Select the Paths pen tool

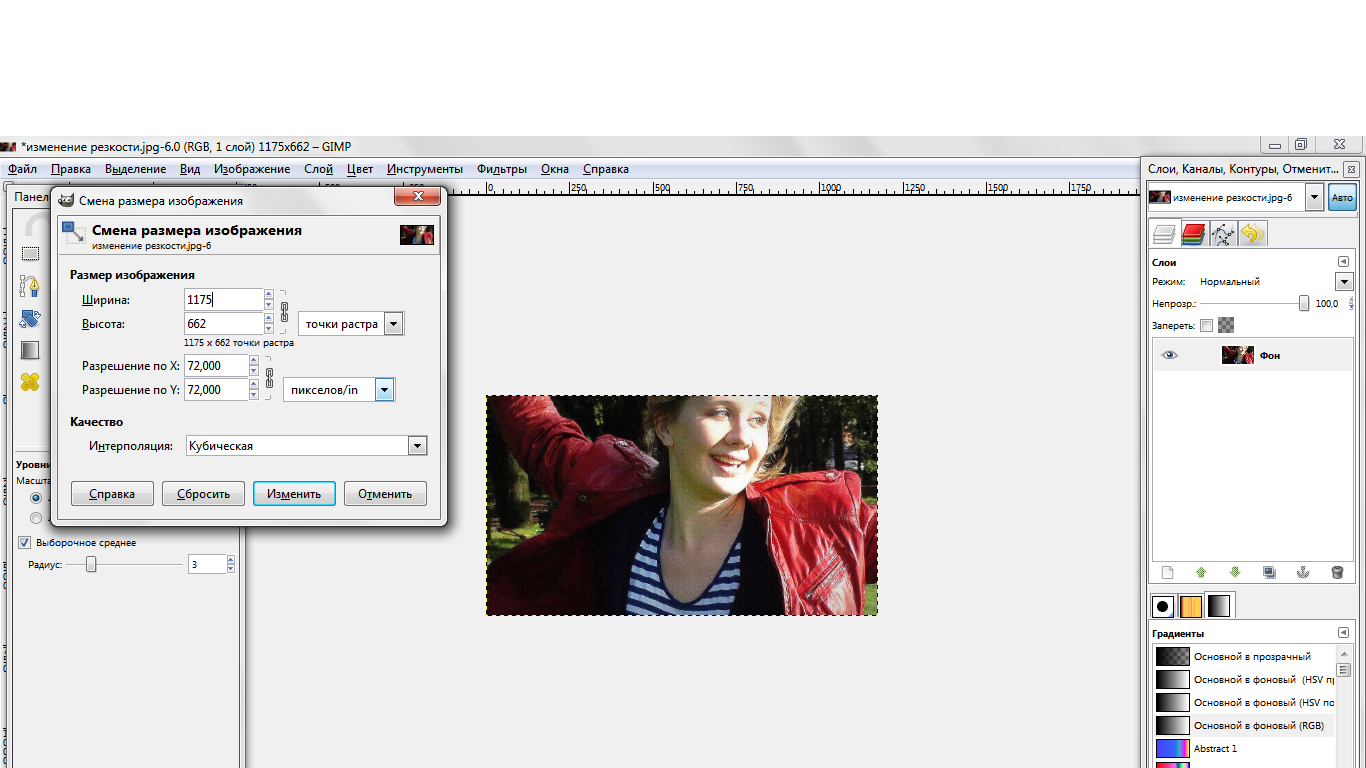click(x=30, y=286)
